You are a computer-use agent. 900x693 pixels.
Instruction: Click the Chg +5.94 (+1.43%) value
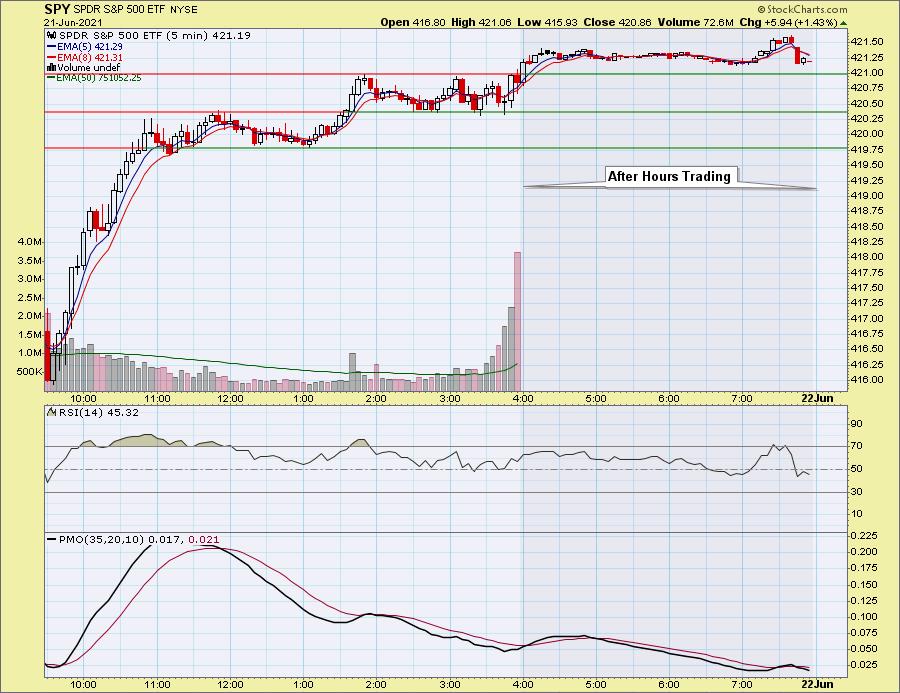coord(789,23)
